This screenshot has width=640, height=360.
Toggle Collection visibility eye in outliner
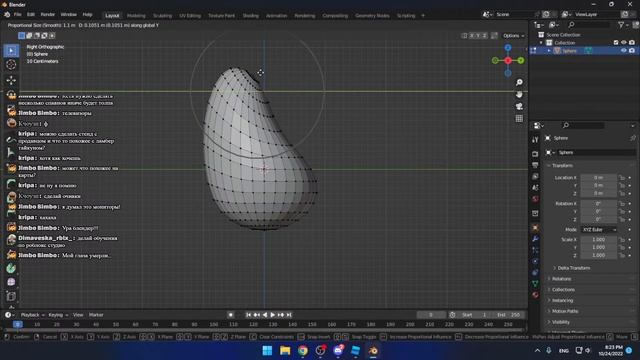click(623, 42)
